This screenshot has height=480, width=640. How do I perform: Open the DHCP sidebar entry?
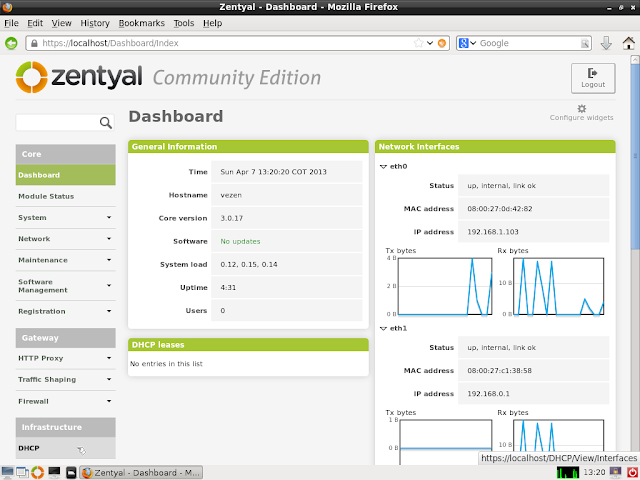tap(65, 448)
